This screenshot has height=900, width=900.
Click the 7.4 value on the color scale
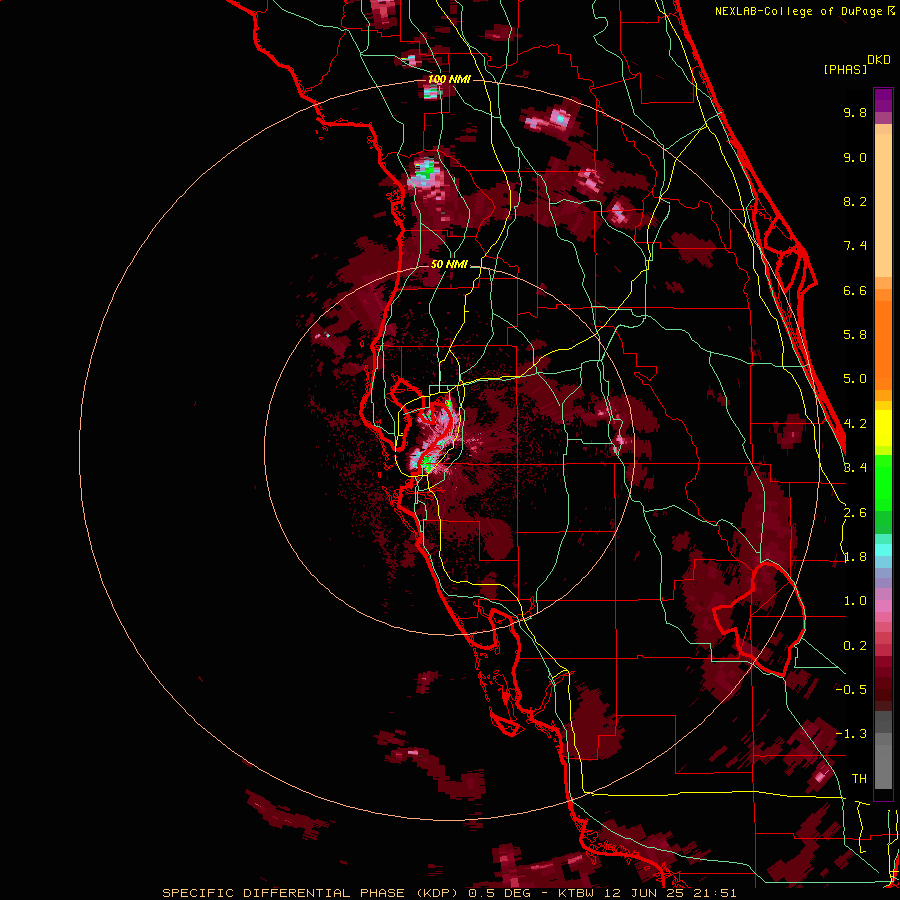click(855, 246)
